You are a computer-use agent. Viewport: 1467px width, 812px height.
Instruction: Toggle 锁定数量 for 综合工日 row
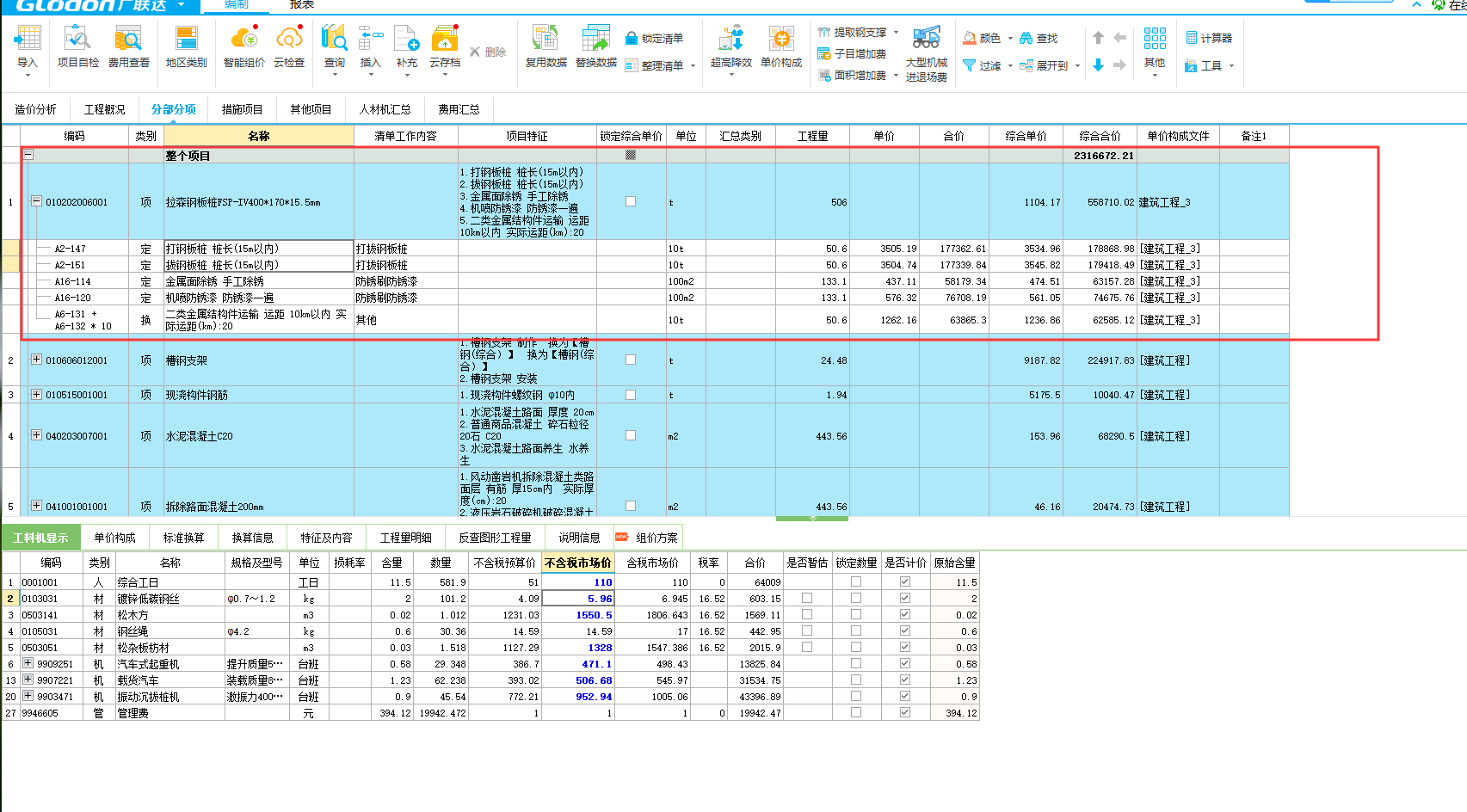(856, 581)
